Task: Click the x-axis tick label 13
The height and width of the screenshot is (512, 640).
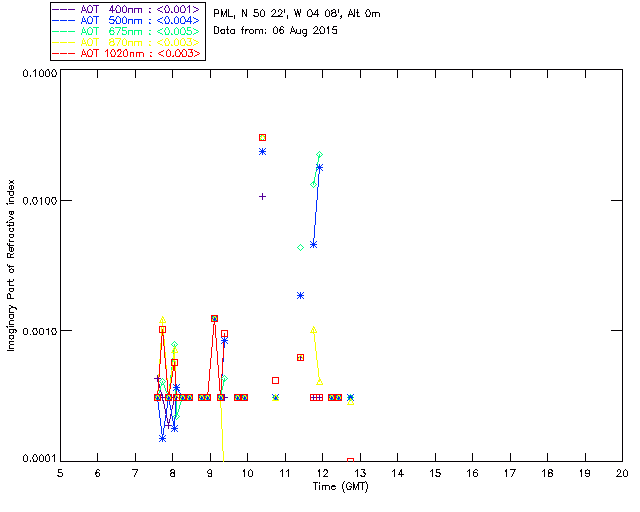Action: [x=360, y=473]
